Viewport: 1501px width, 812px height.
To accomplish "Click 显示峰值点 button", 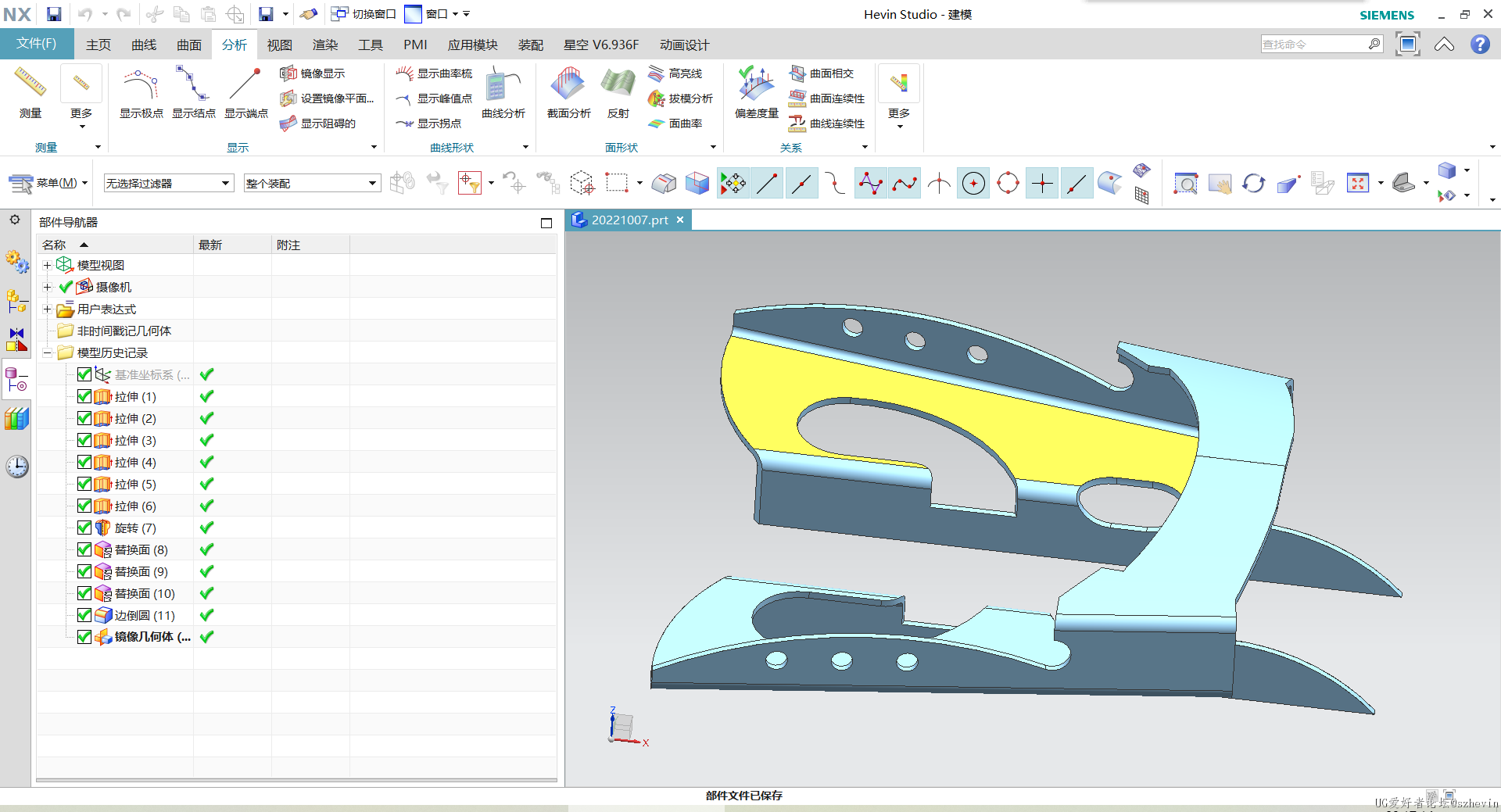I will pos(435,98).
